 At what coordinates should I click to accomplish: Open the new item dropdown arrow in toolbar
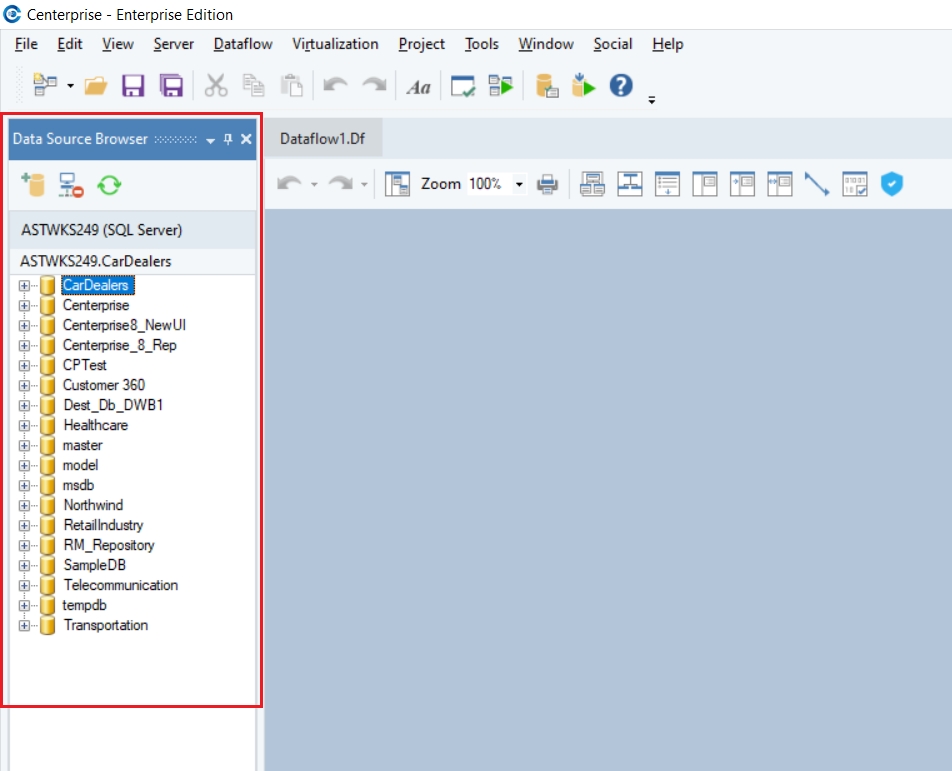click(70, 87)
